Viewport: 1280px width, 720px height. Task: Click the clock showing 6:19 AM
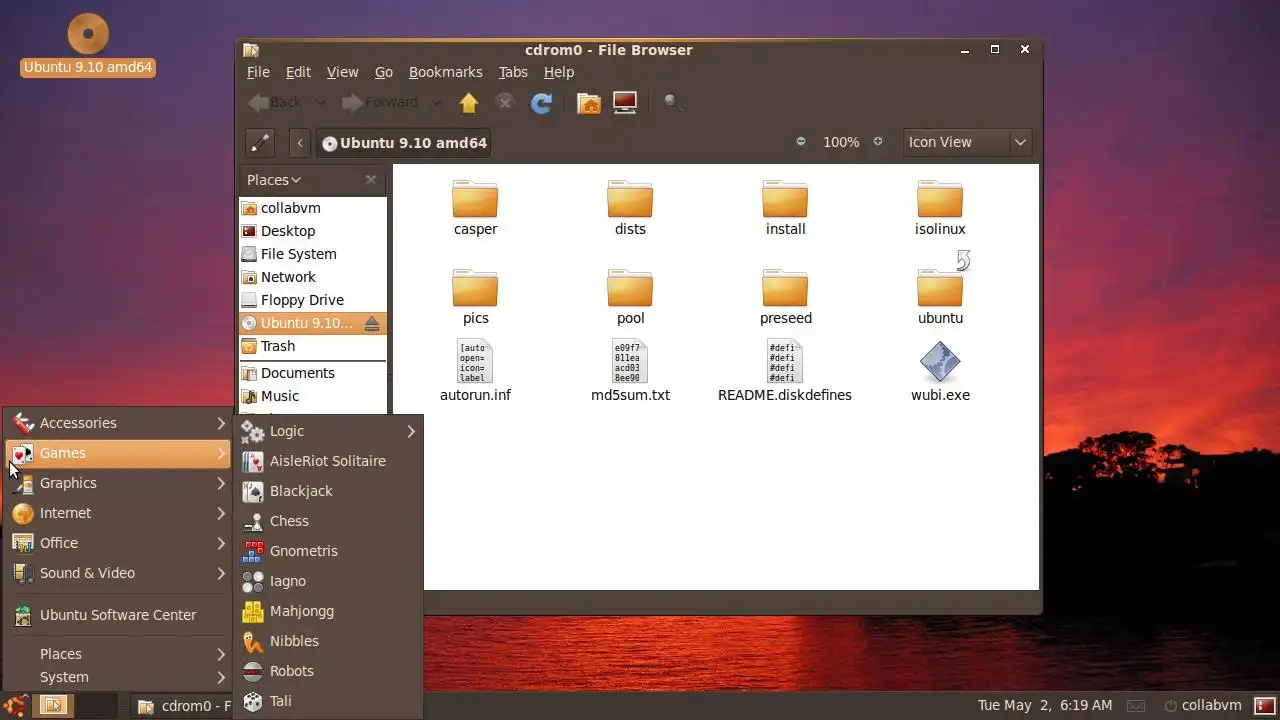pyautogui.click(x=1044, y=706)
